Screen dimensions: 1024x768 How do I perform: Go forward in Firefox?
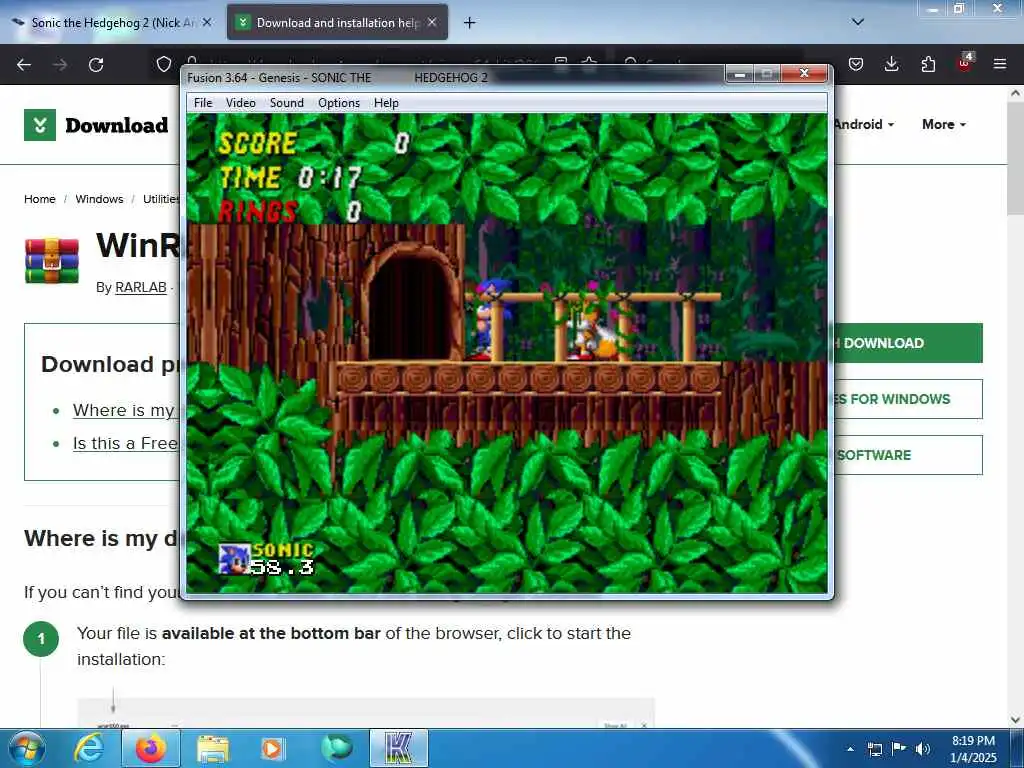point(60,65)
